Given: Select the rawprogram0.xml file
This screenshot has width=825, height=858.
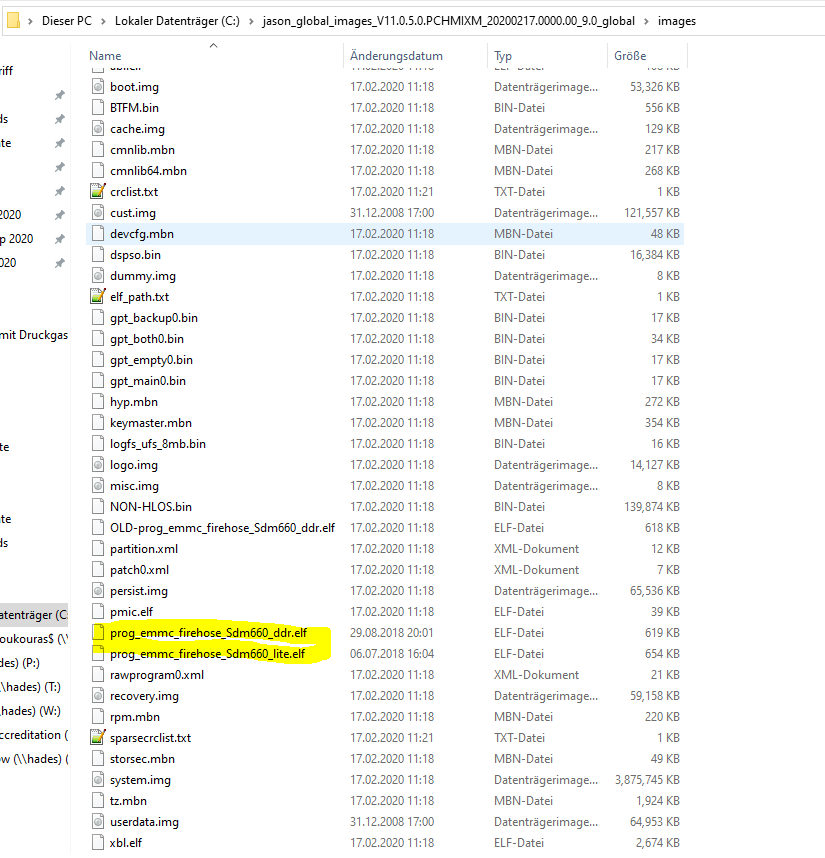Looking at the screenshot, I should tap(157, 674).
